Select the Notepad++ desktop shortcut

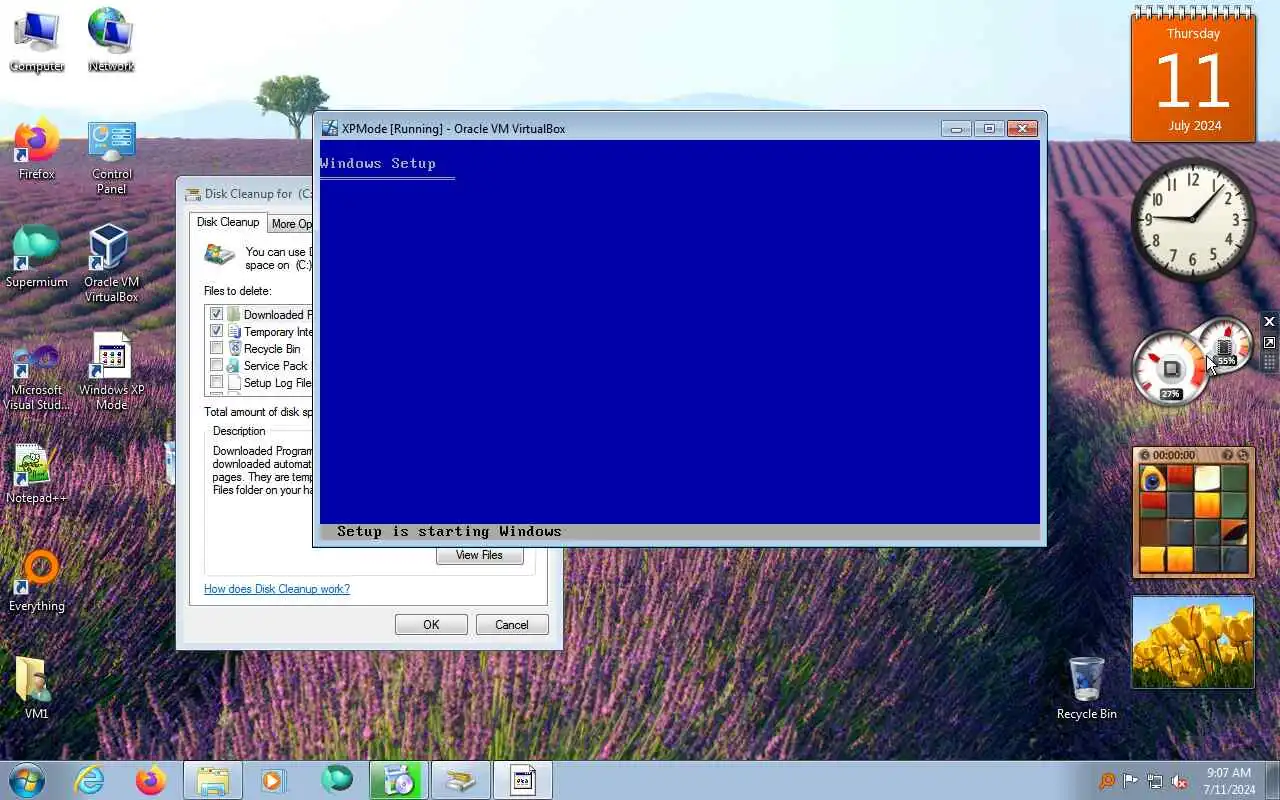[37, 474]
